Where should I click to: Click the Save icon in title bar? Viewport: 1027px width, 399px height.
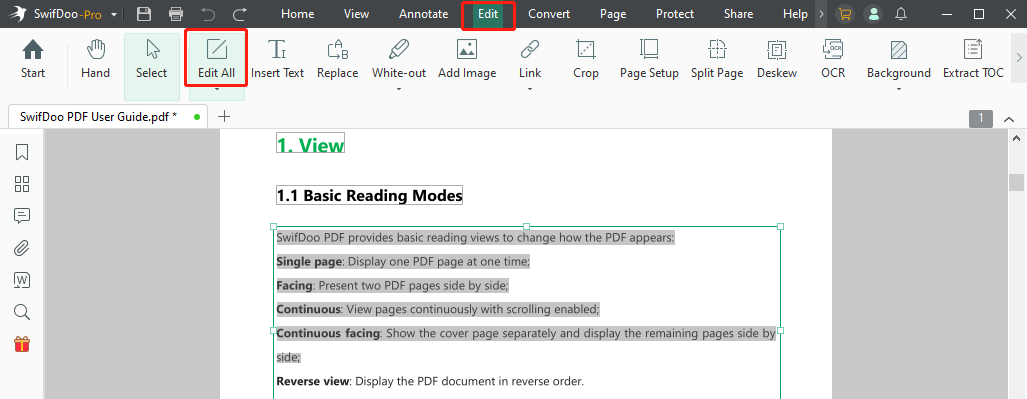tap(143, 14)
